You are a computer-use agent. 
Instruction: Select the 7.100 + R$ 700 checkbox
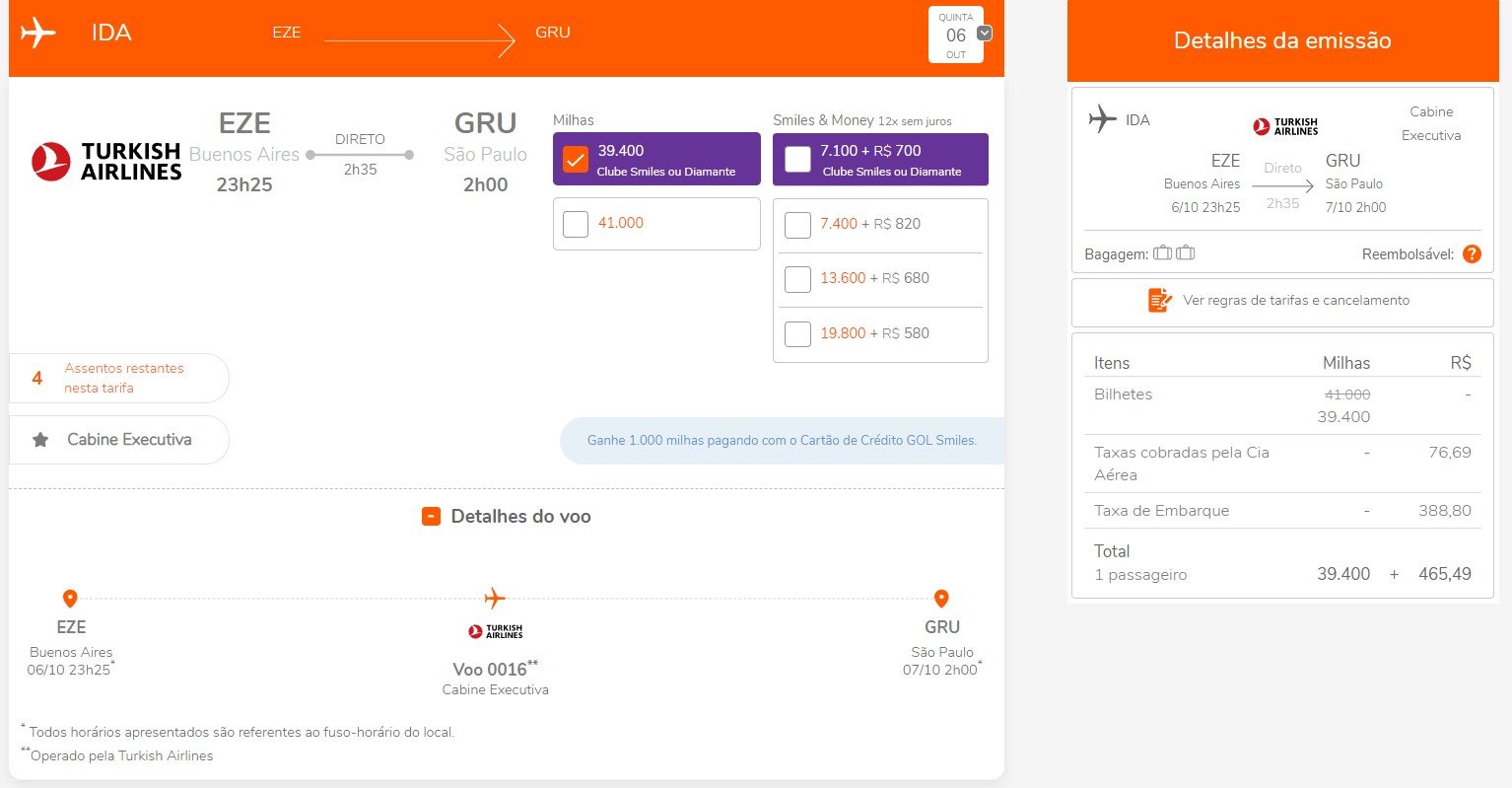[x=798, y=159]
